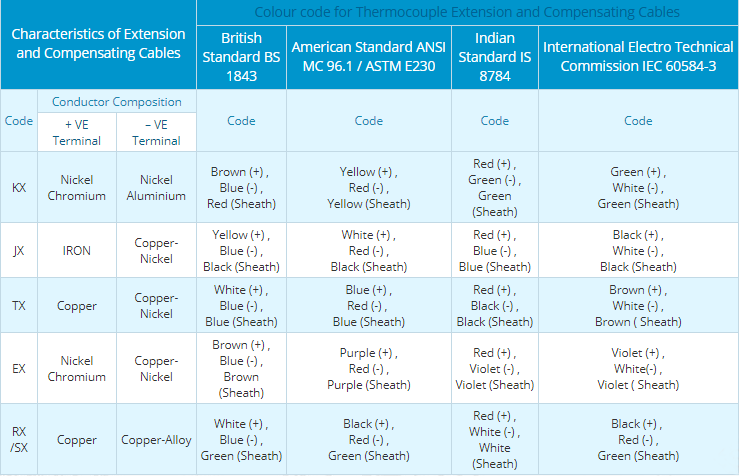The width and height of the screenshot is (739, 476).
Task: Click the Black, White, Black (Sheath) IEC cell
Action: click(638, 251)
